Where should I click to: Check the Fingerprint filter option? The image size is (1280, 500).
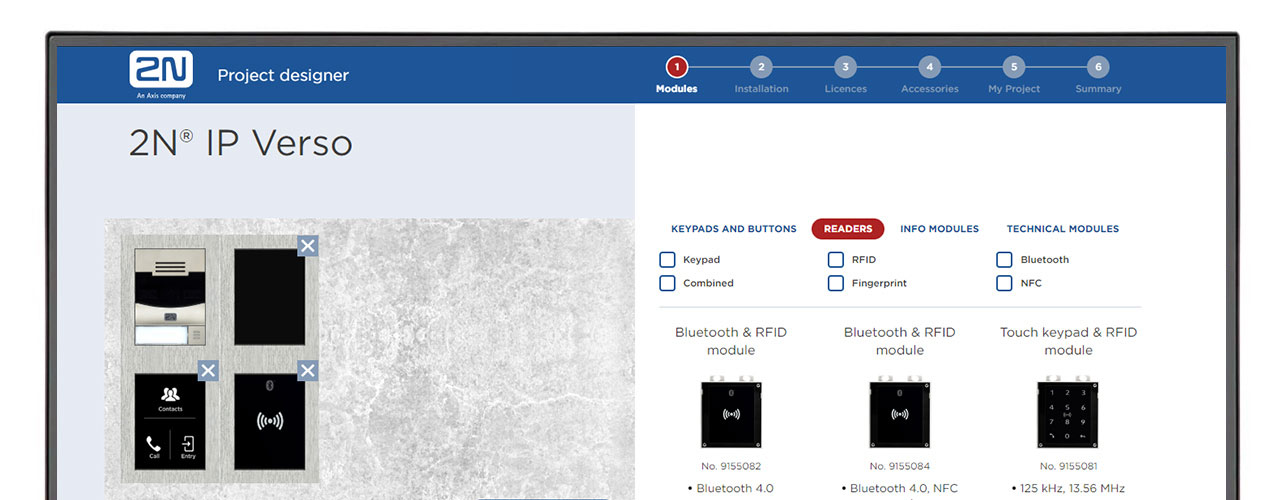tap(836, 284)
